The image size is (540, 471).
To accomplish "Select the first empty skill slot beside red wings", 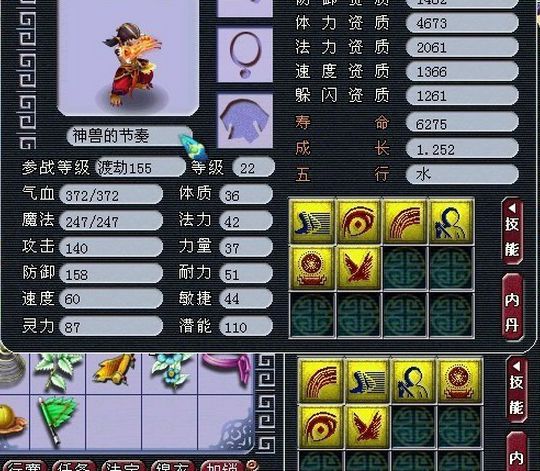I will (404, 268).
